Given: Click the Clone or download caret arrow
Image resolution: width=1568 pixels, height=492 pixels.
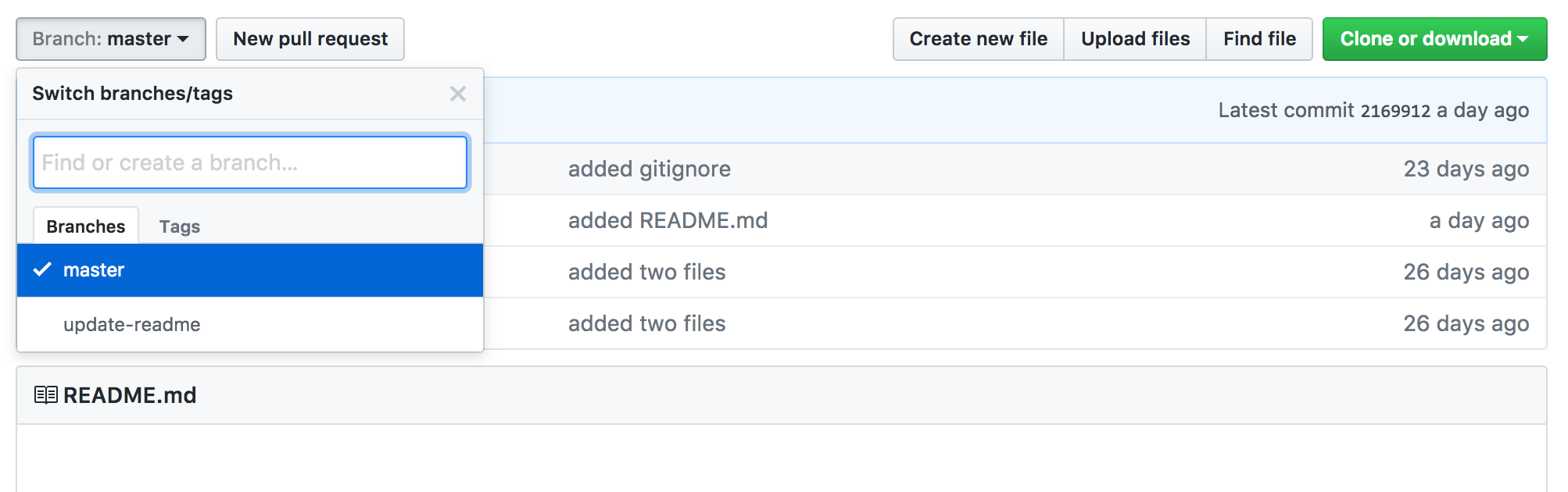Looking at the screenshot, I should [x=1523, y=39].
